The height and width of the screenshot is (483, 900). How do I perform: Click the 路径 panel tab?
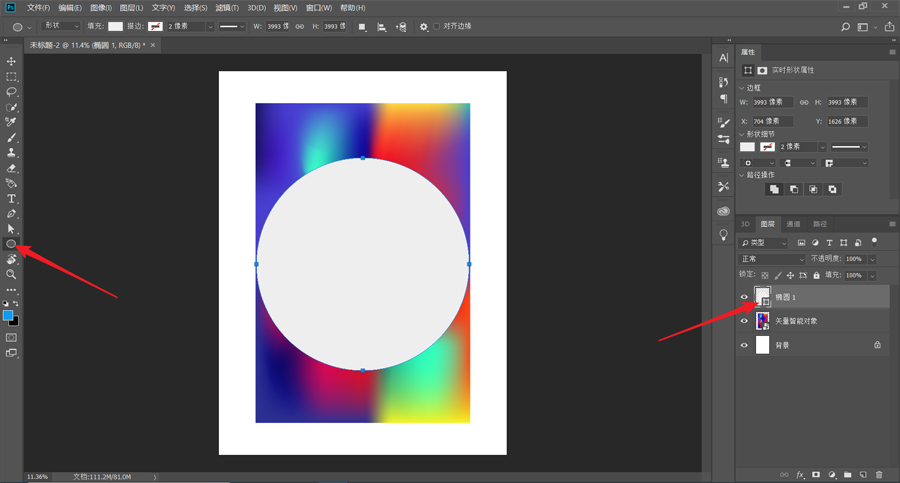pyautogui.click(x=820, y=224)
